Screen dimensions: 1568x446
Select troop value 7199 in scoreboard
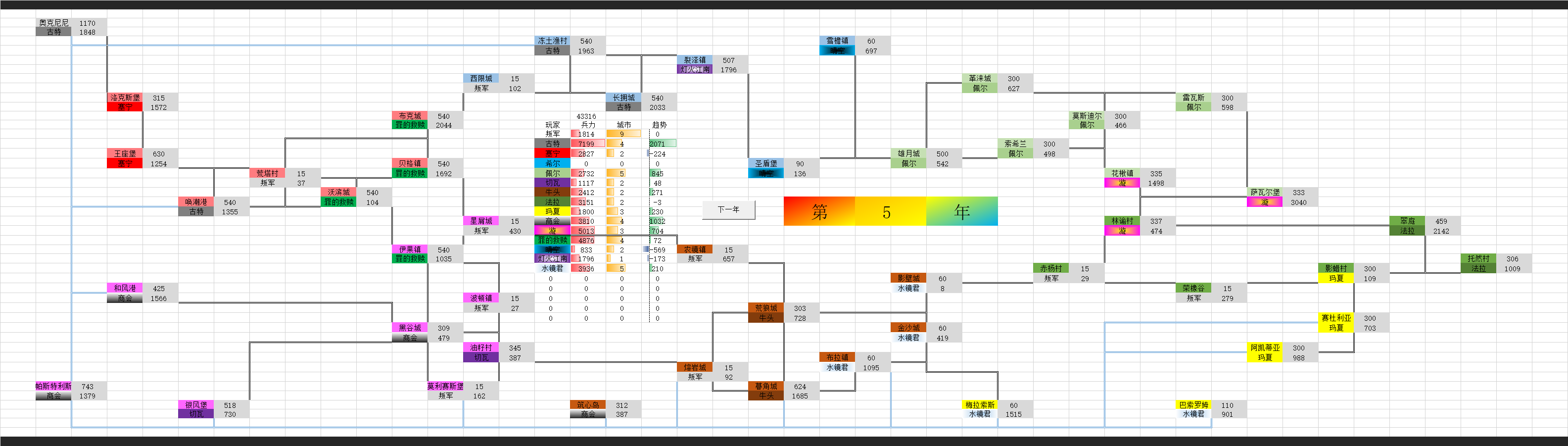pyautogui.click(x=588, y=144)
